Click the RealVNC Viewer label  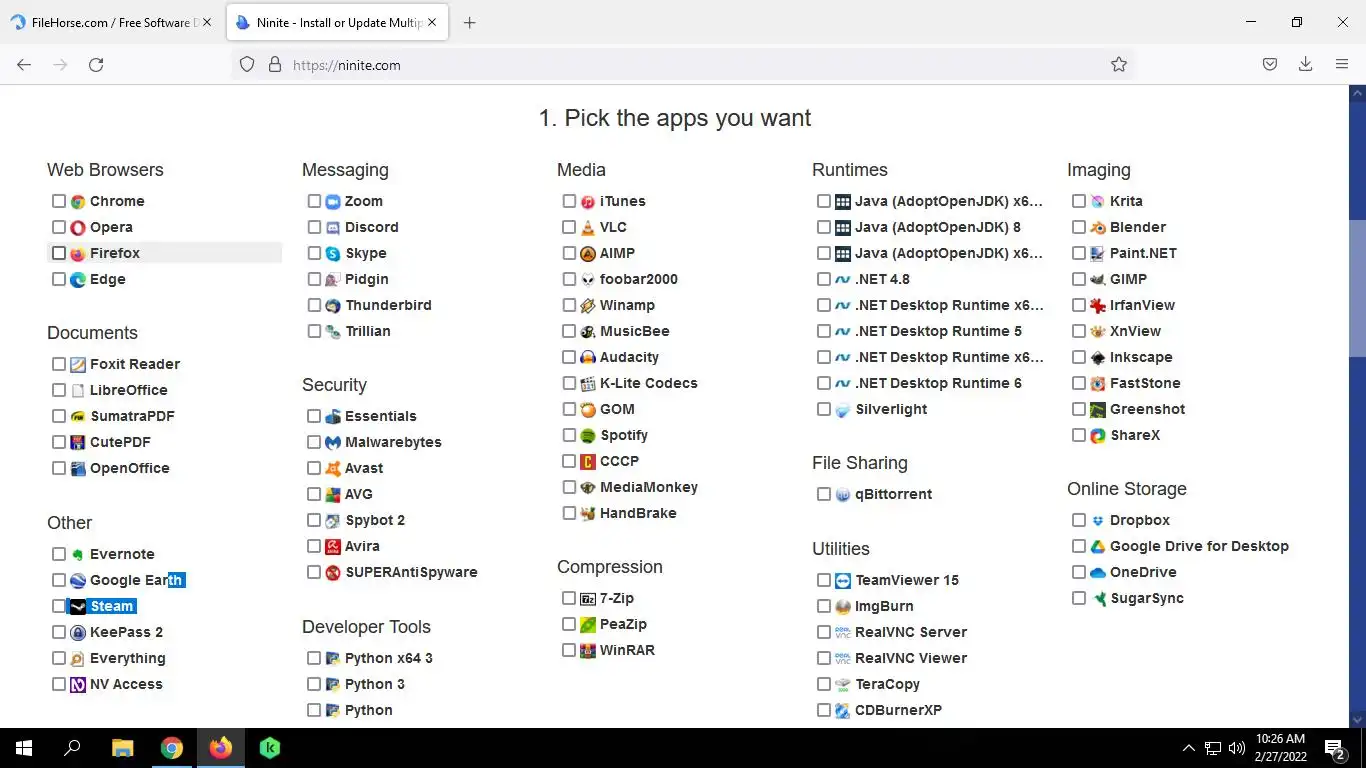point(911,658)
